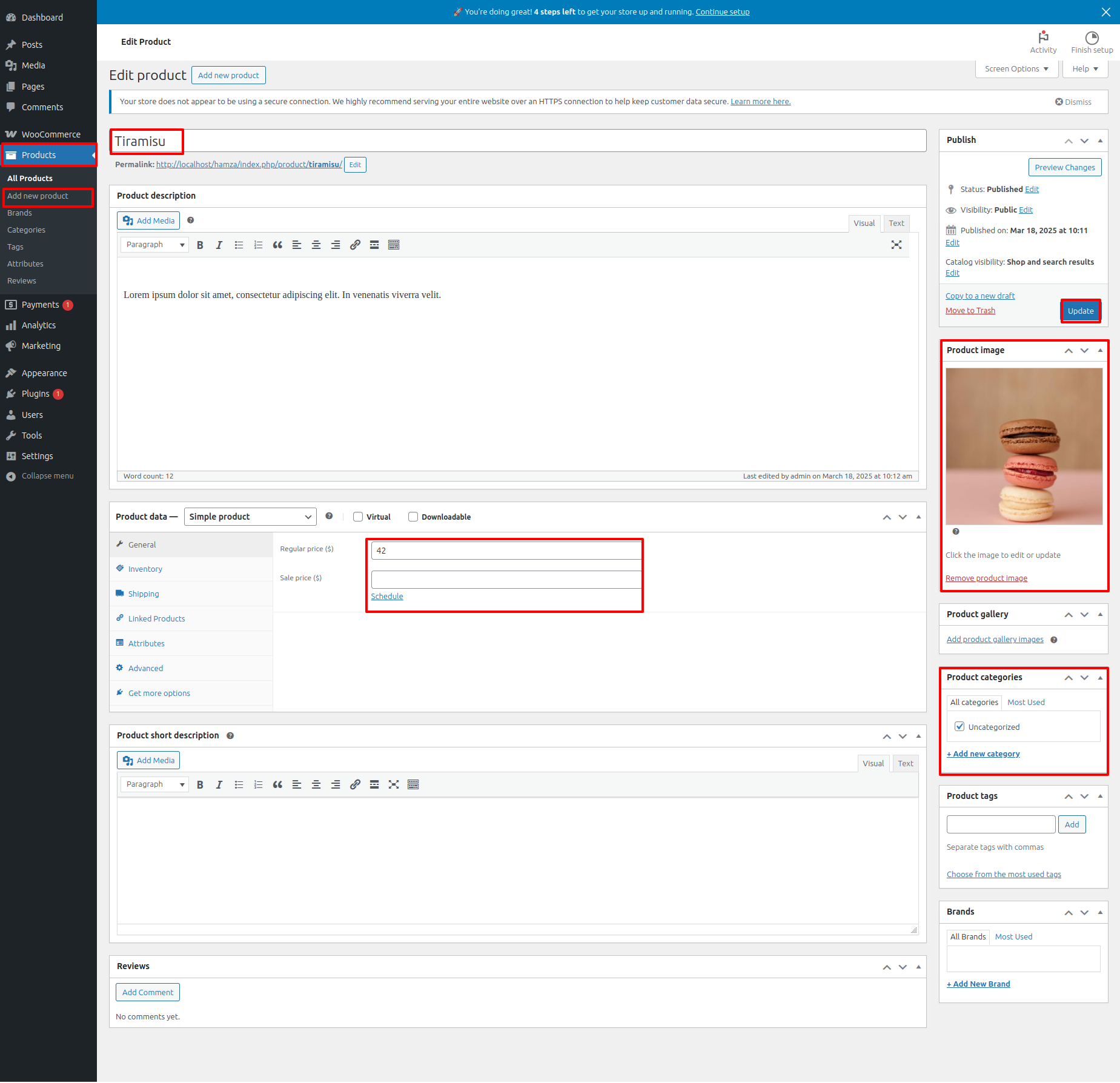
Task: Insert link in short description editor
Action: [x=355, y=784]
